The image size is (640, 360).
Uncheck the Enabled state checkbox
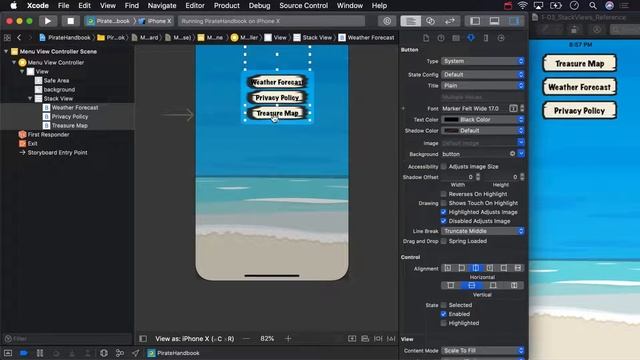(x=444, y=314)
